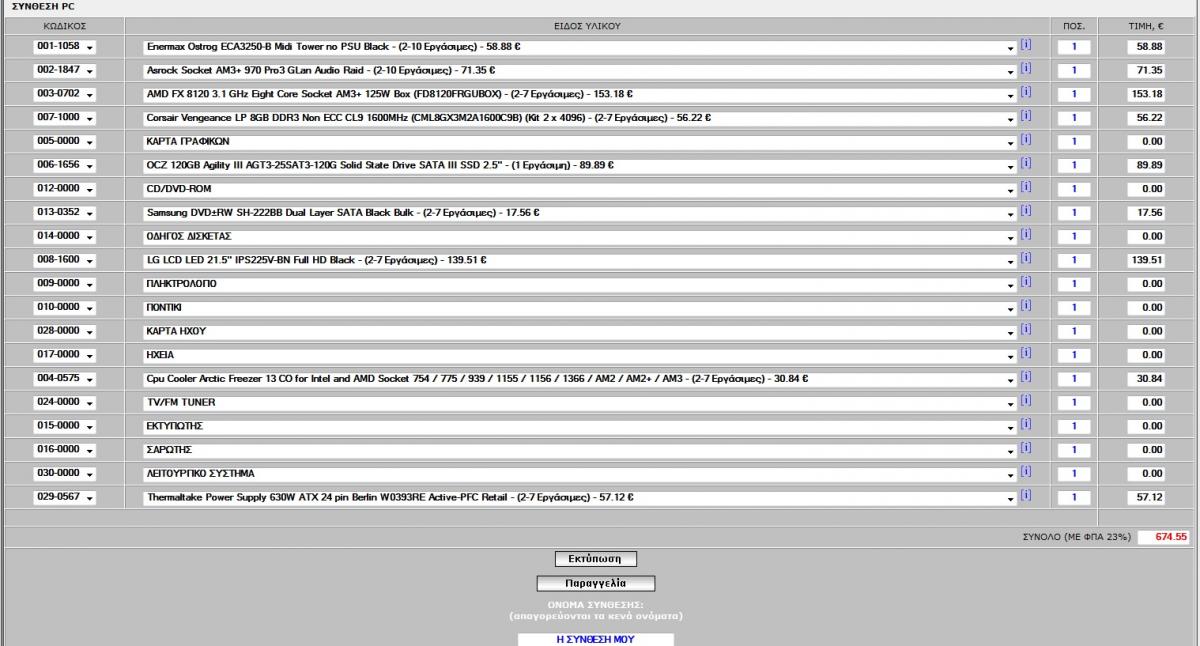Click quantity field for ΗΧΕΙΑ row
Image resolution: width=1200 pixels, height=646 pixels.
click(1074, 355)
